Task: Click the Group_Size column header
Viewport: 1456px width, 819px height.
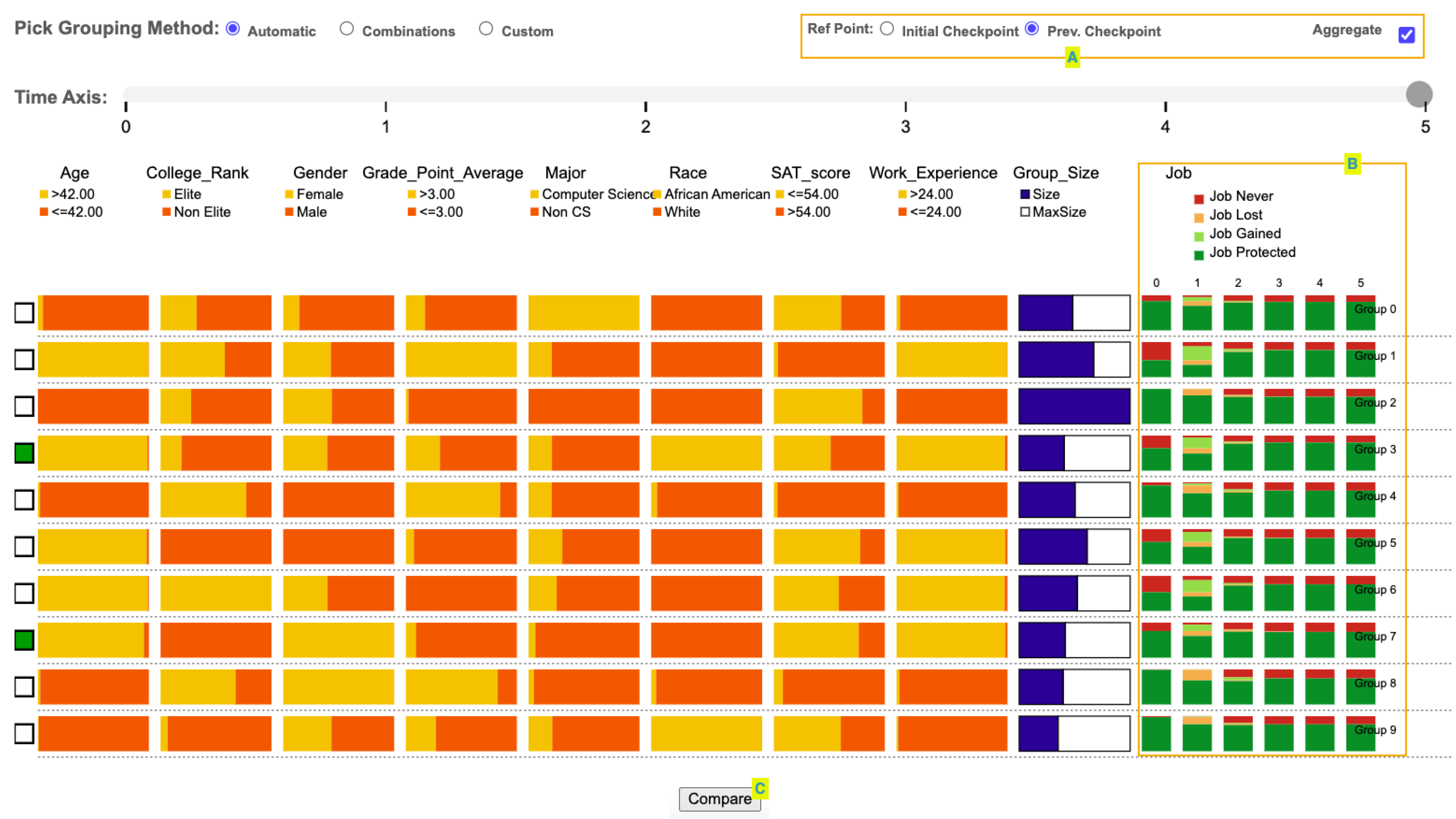Action: click(x=1056, y=173)
